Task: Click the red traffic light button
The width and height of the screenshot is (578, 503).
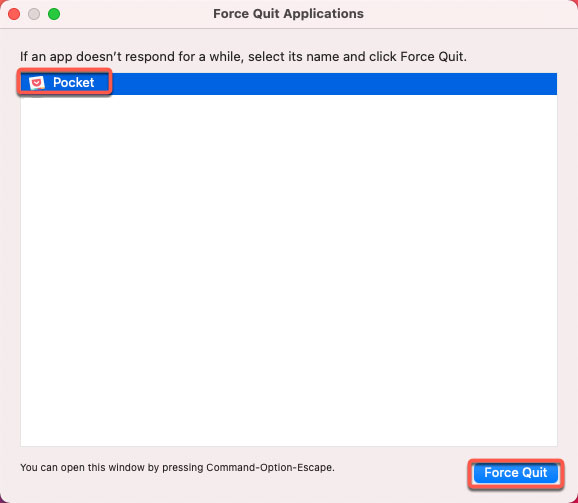Action: [14, 14]
